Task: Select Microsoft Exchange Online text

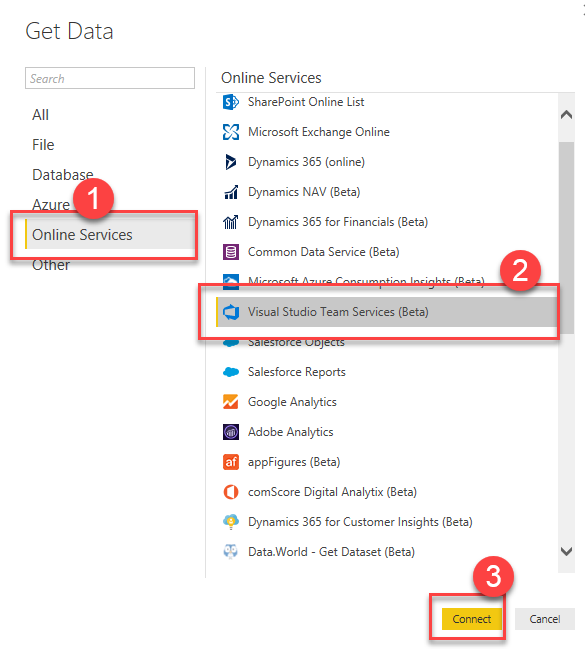Action: point(319,132)
